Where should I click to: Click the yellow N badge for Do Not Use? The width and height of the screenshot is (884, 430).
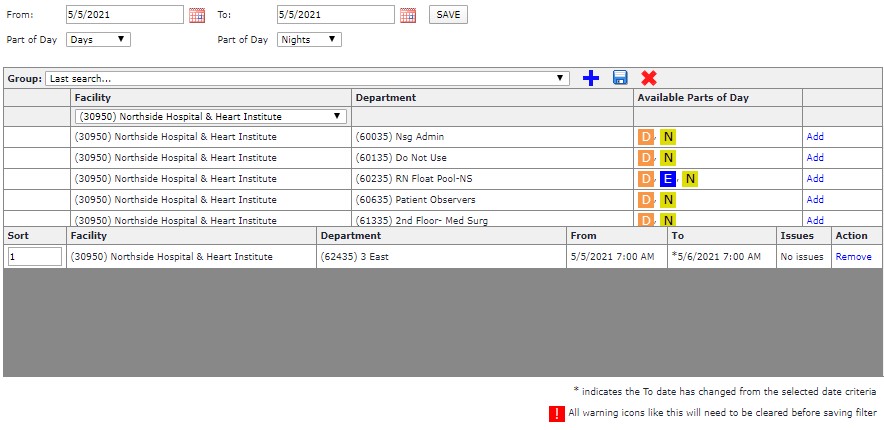[x=668, y=158]
